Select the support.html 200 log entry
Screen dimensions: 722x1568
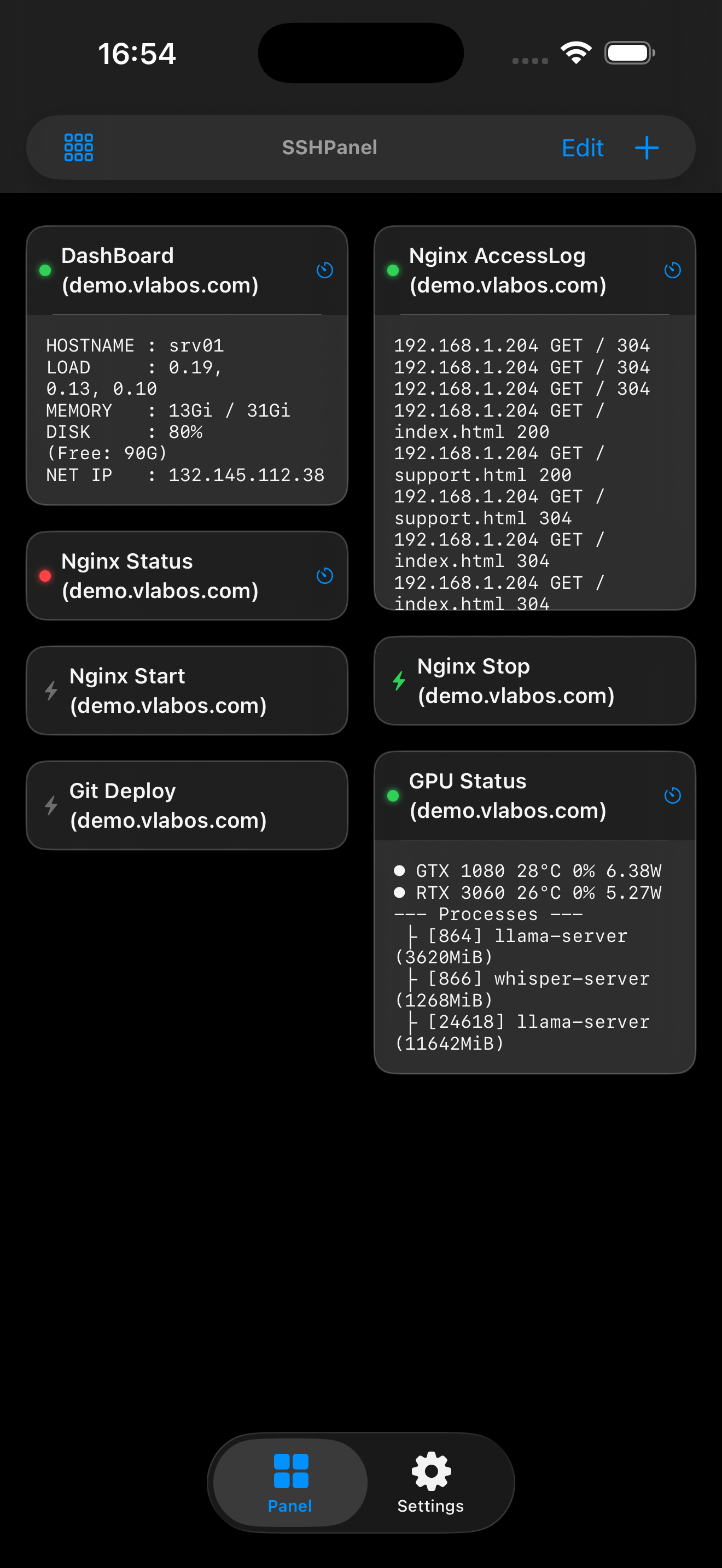point(499,464)
